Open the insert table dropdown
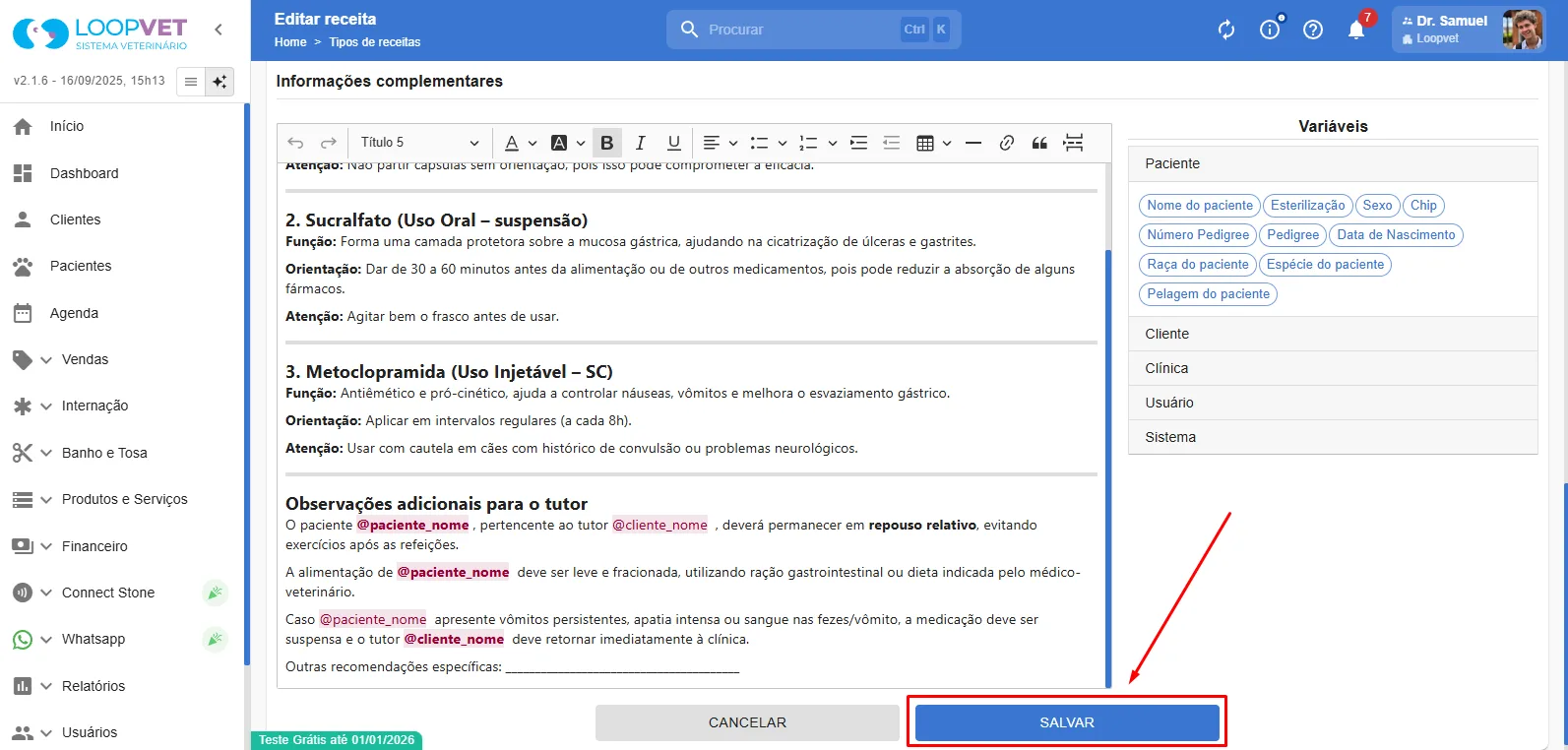The height and width of the screenshot is (750, 1568). coord(934,143)
